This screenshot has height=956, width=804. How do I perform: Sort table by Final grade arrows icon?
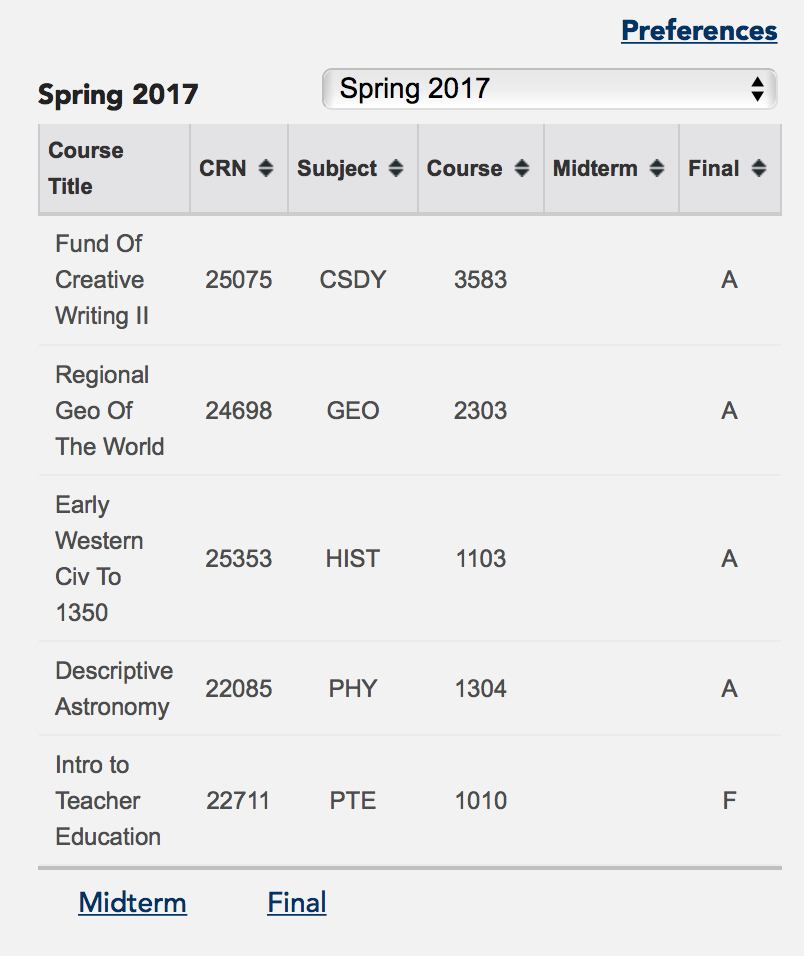coord(759,168)
